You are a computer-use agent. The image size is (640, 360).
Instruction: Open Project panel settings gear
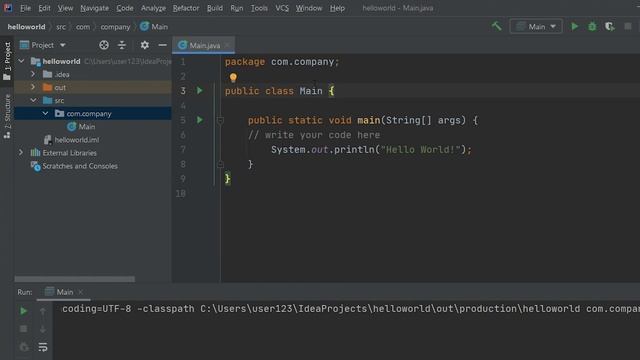144,45
